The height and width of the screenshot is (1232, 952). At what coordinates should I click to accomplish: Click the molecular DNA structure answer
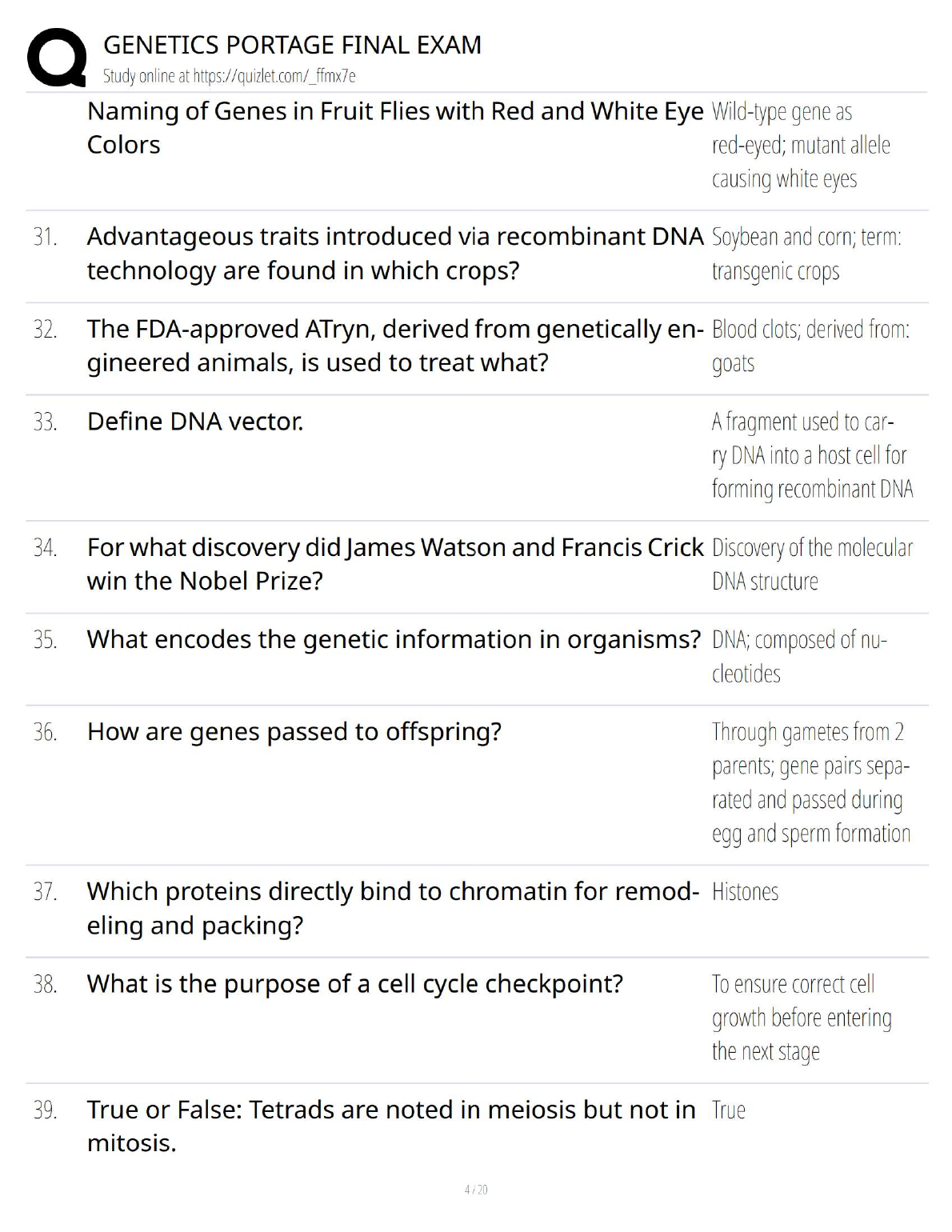(x=811, y=564)
